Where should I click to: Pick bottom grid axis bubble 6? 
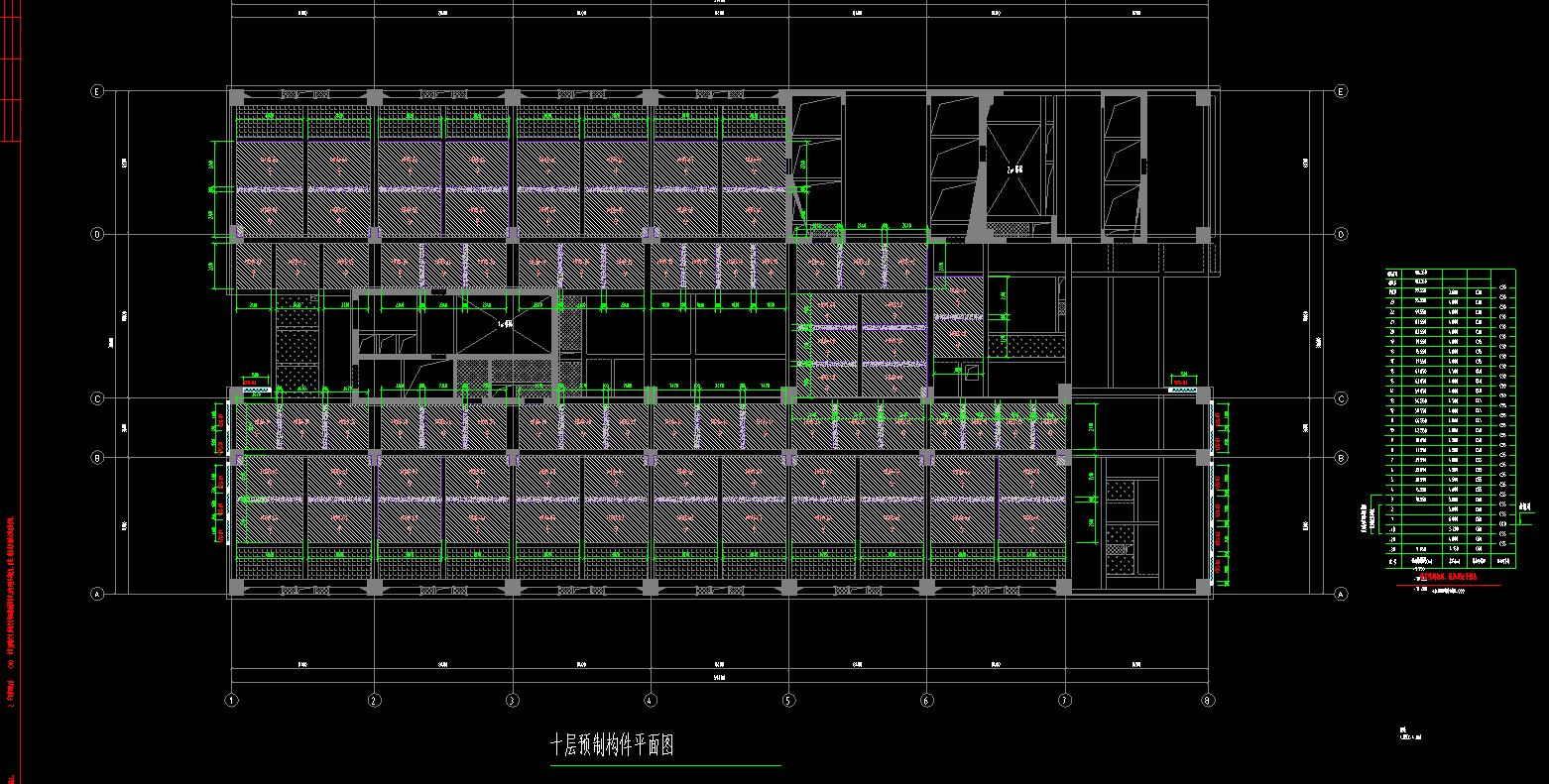click(x=927, y=700)
